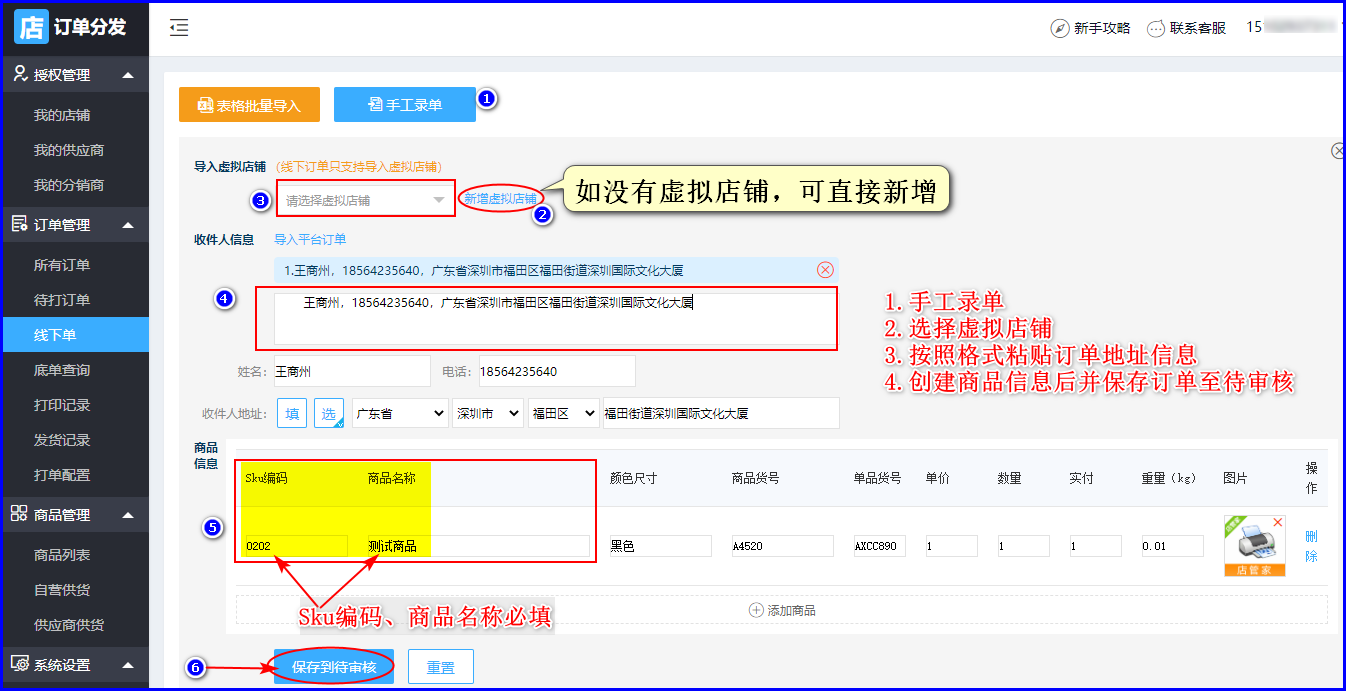This screenshot has height=691, width=1346.
Task: Click the printer product thumbnail
Action: click(x=1254, y=545)
